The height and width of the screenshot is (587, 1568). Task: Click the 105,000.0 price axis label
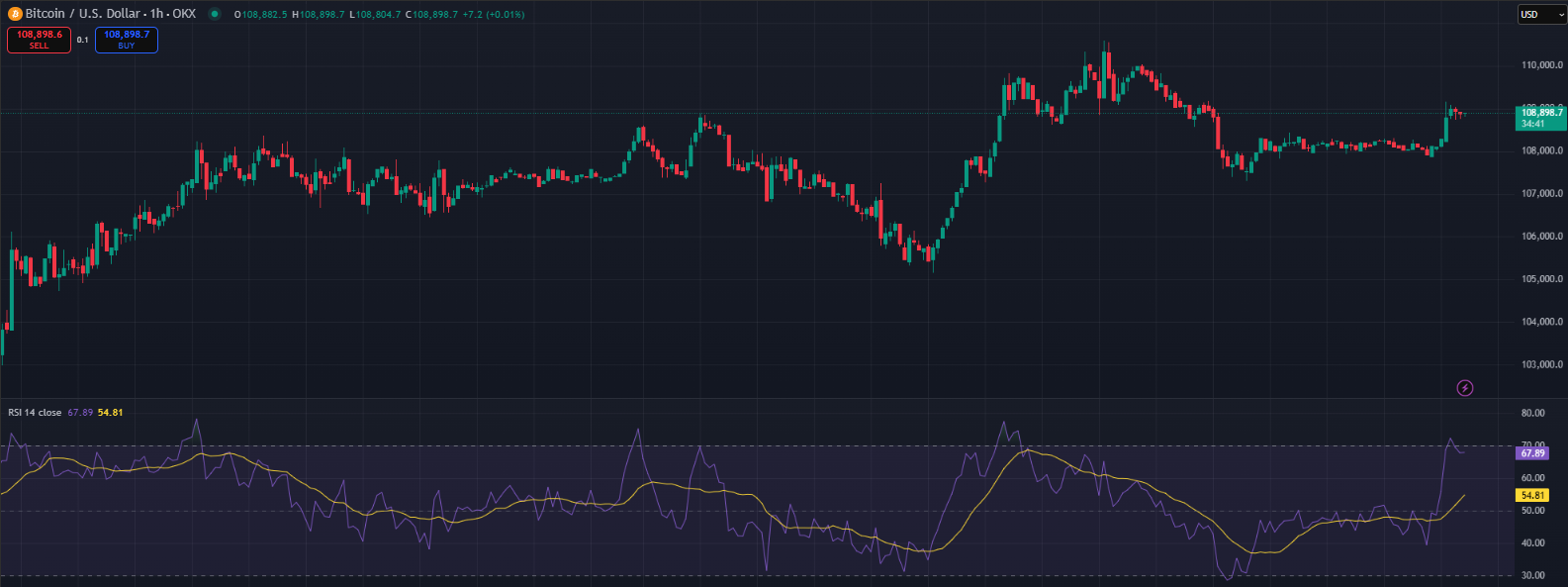[1541, 279]
